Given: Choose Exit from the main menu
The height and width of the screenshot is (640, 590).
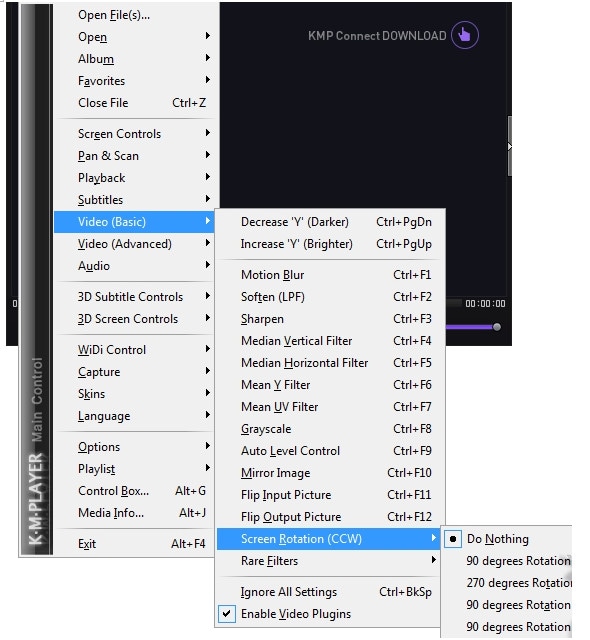Looking at the screenshot, I should [x=134, y=544].
